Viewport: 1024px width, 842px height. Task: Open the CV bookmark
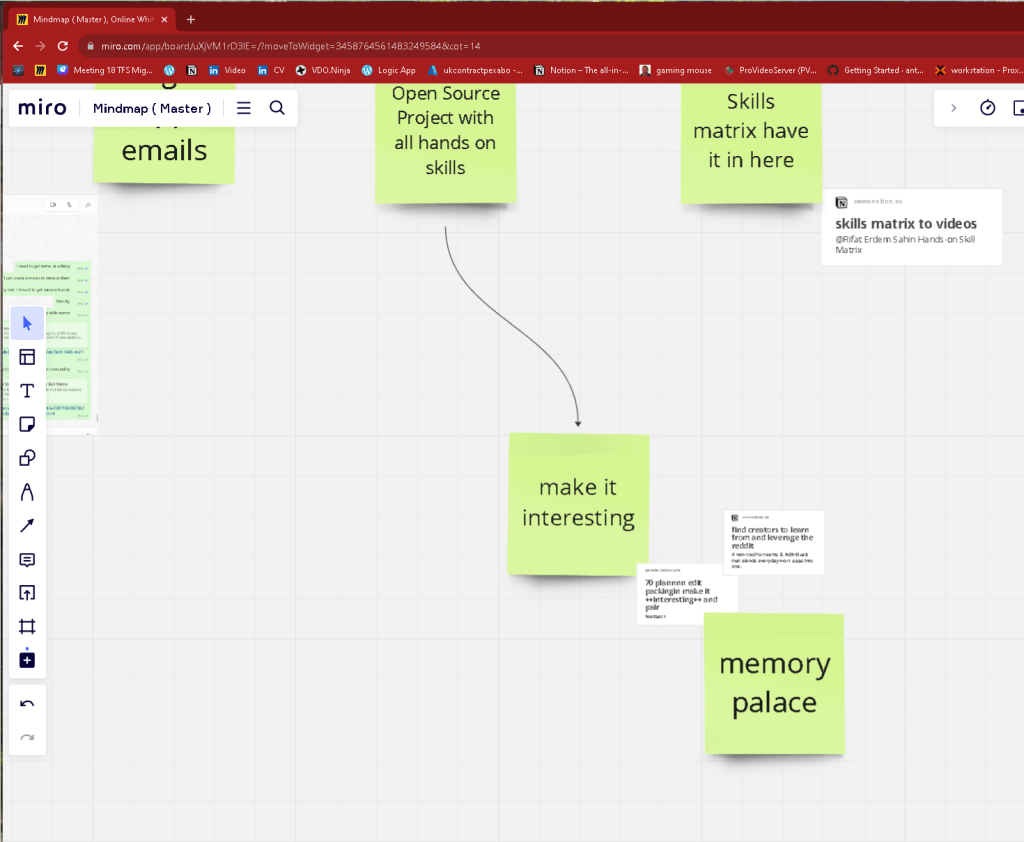coord(271,70)
